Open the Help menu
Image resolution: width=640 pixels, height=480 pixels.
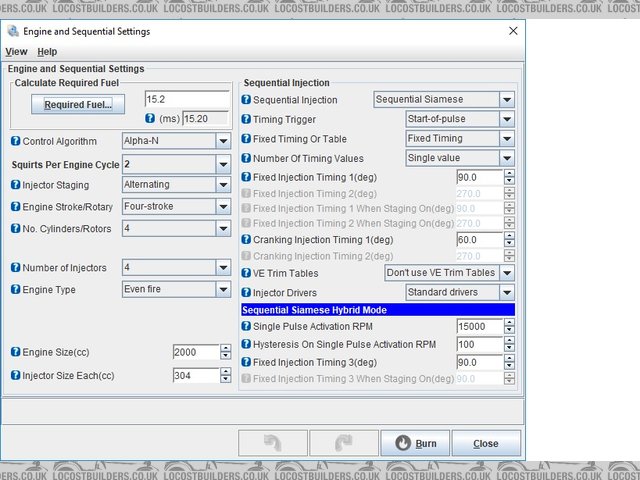tap(47, 51)
